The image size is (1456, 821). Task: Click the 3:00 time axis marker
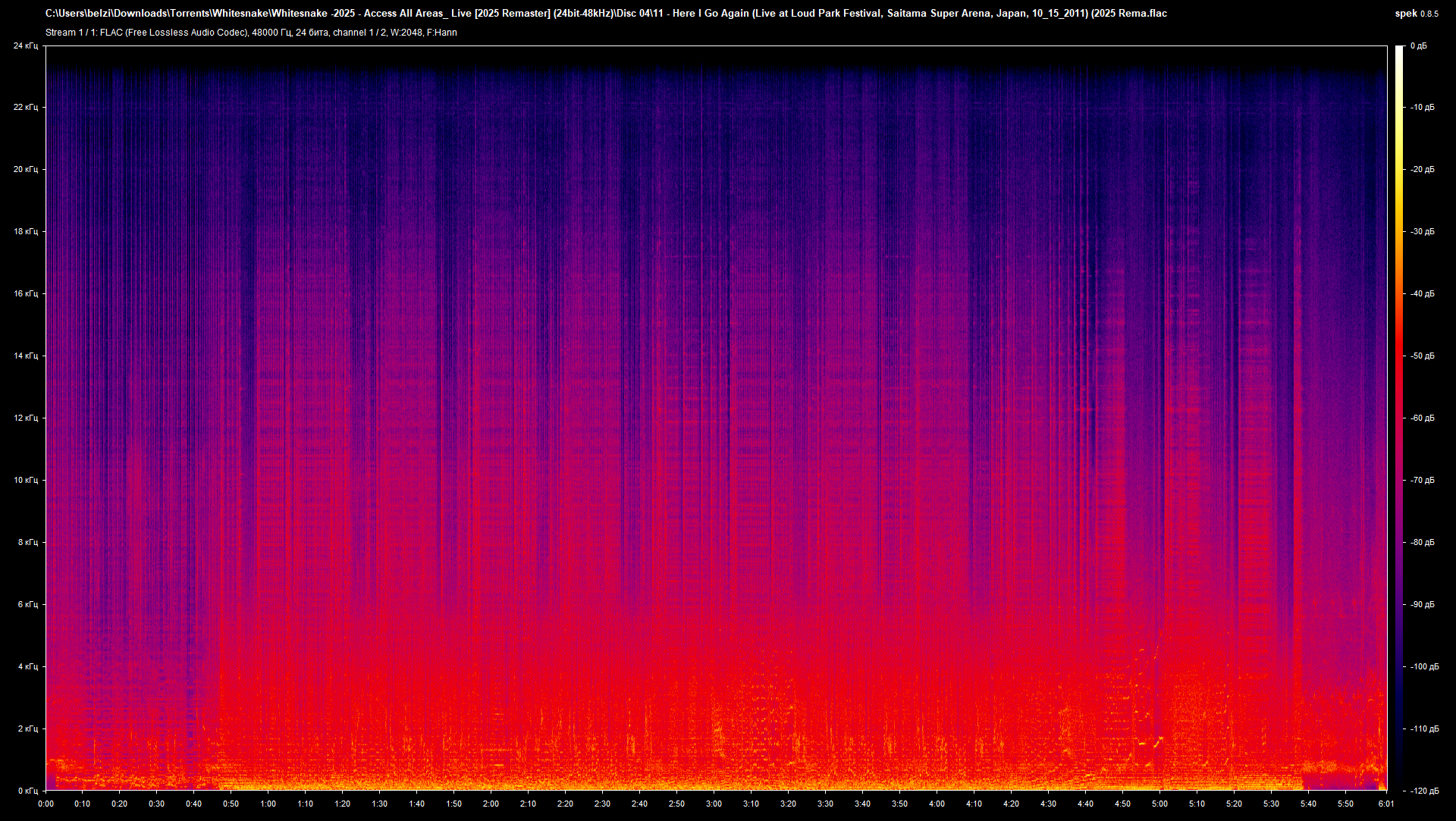(714, 804)
